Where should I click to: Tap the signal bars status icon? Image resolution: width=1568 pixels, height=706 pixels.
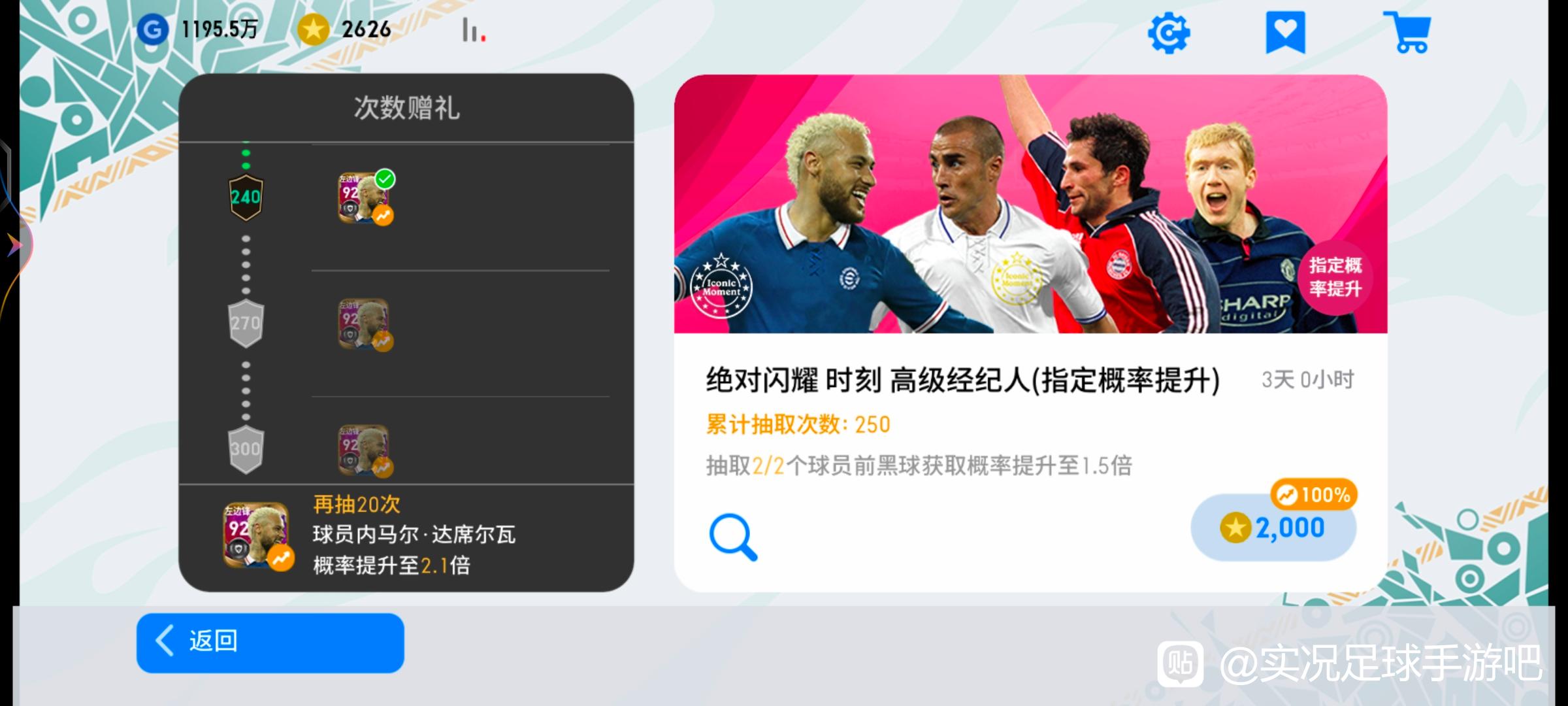click(473, 30)
